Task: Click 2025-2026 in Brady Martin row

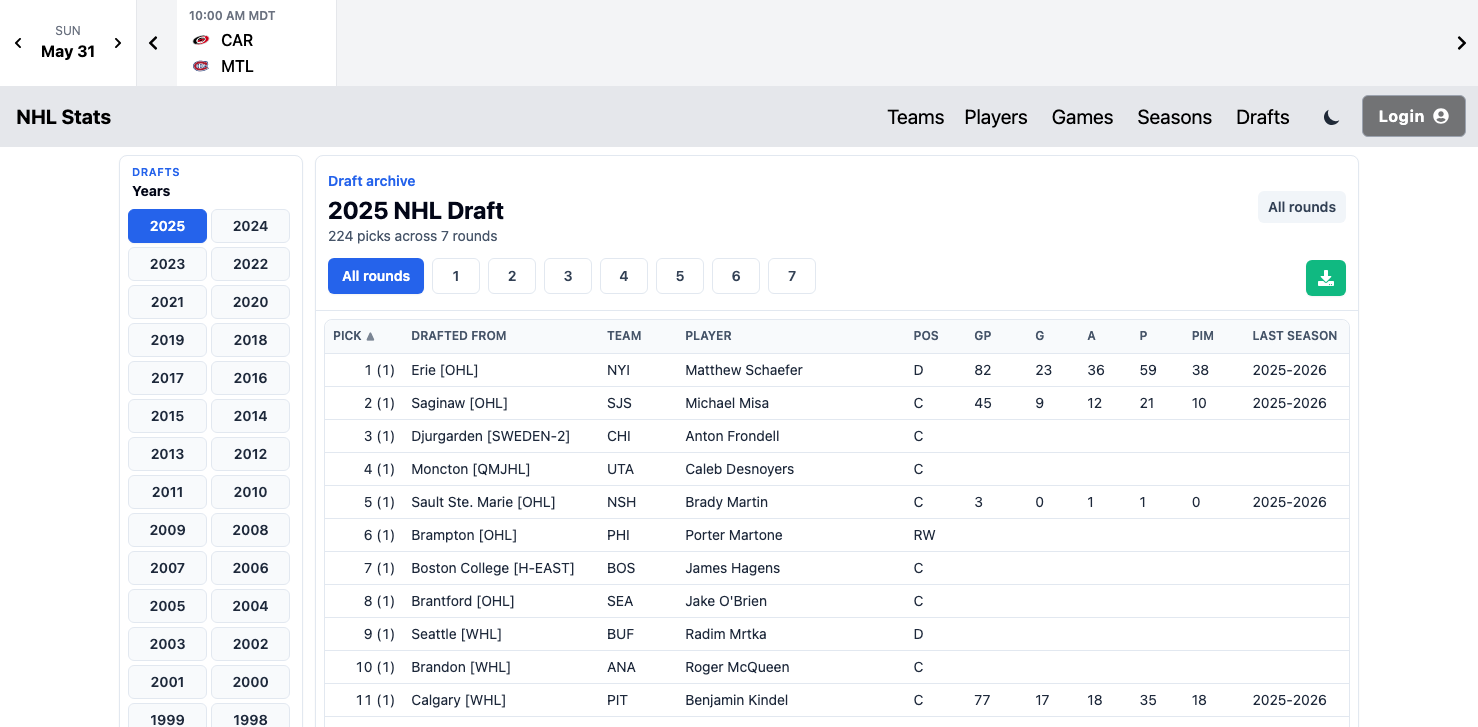Action: coord(1289,502)
